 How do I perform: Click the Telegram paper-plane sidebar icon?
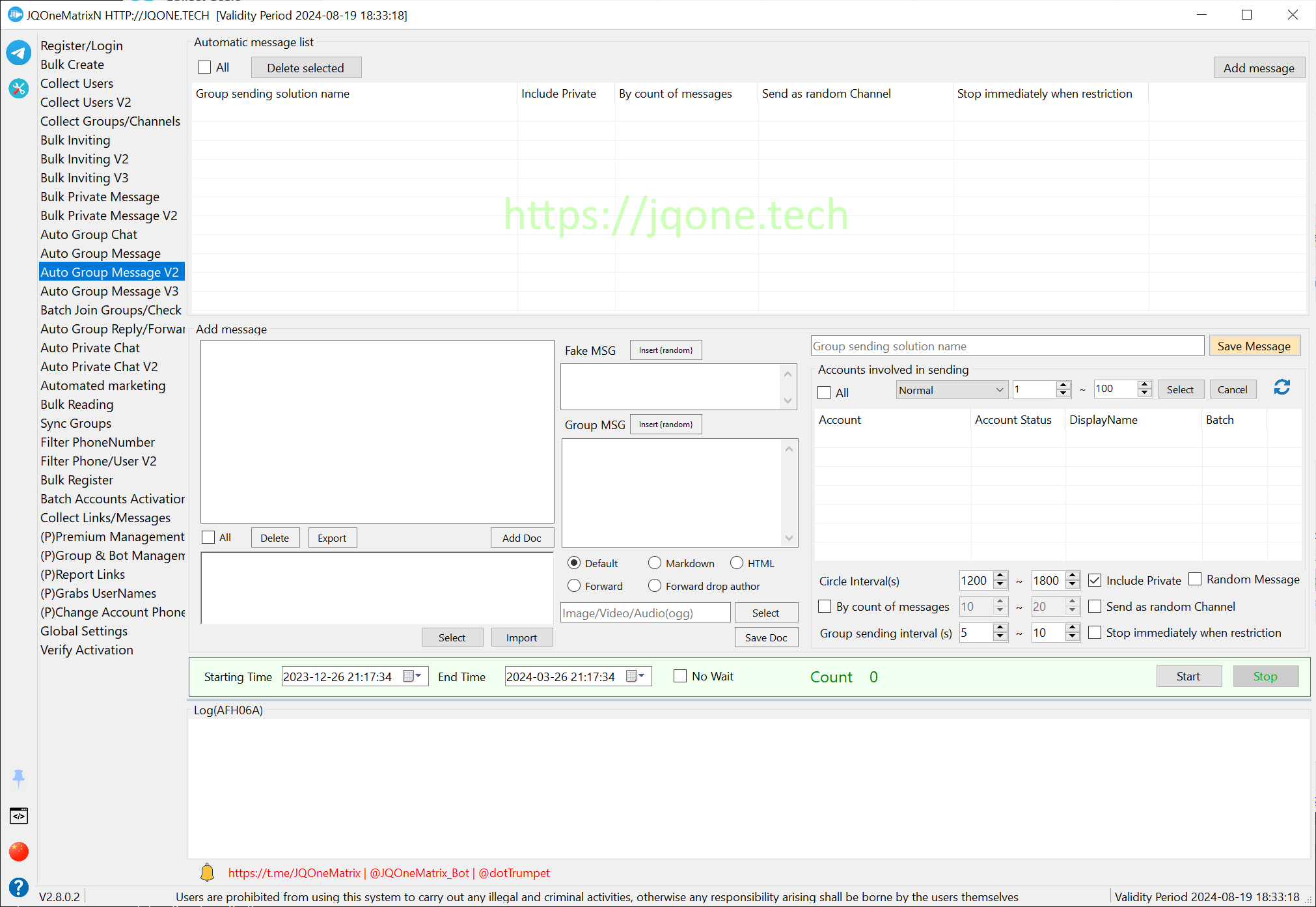point(19,53)
